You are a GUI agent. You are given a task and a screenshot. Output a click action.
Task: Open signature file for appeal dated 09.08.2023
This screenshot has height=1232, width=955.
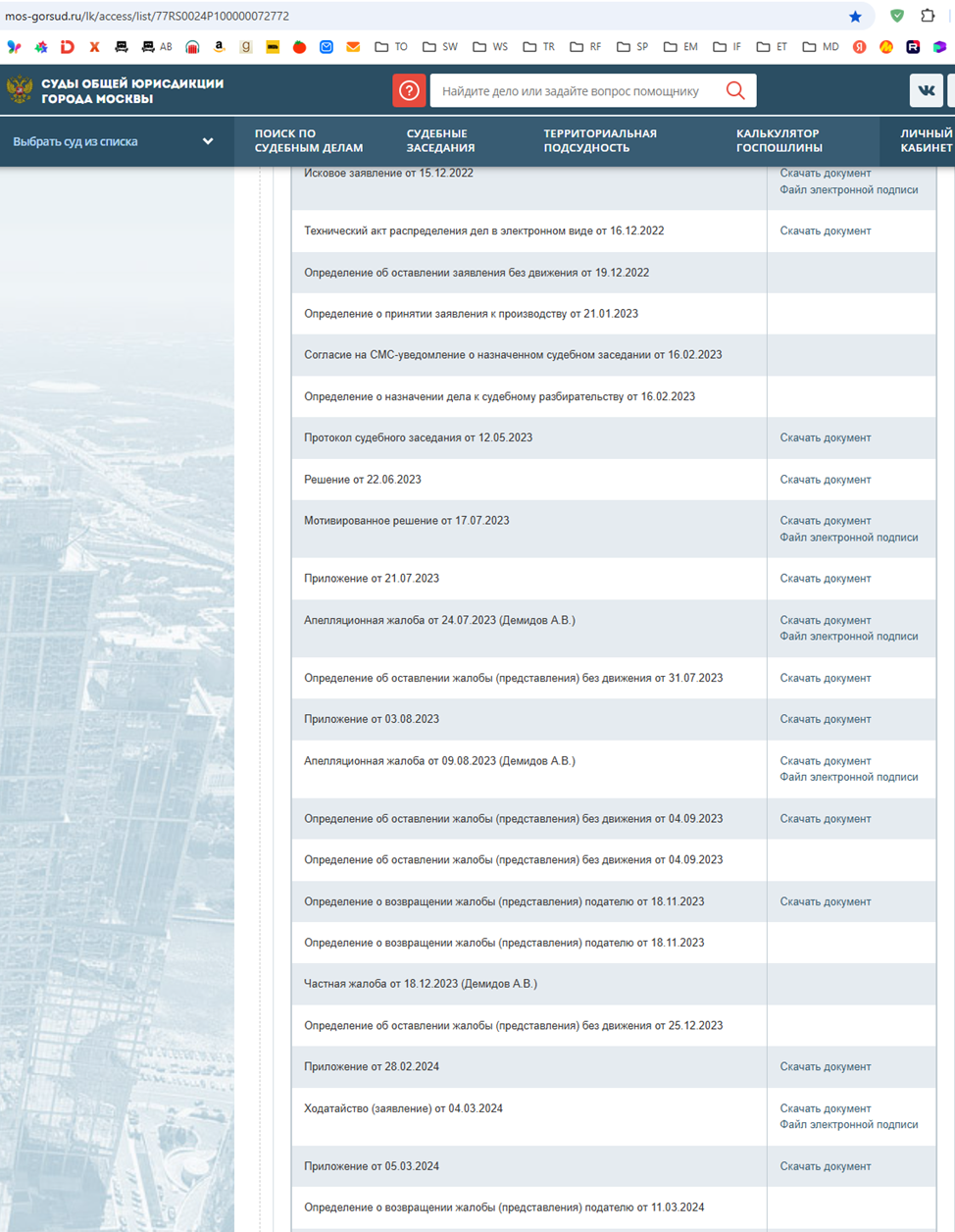tap(849, 777)
